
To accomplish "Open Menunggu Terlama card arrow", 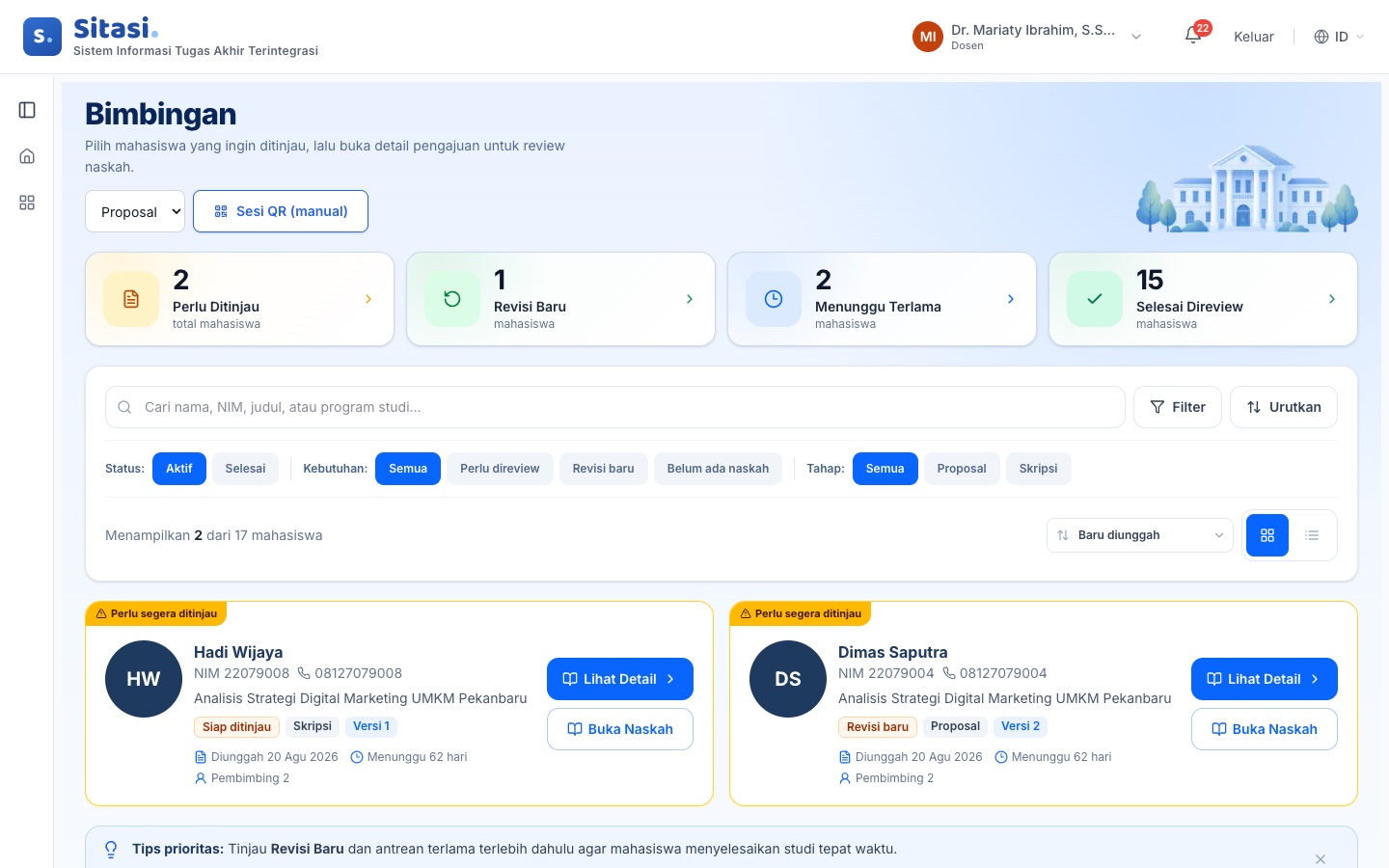I will 1011,299.
